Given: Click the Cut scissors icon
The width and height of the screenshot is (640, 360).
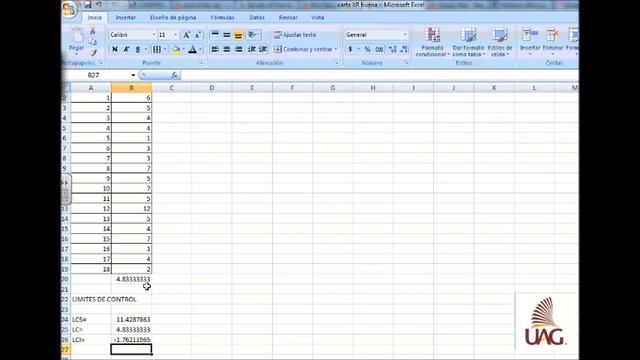Looking at the screenshot, I should point(93,31).
